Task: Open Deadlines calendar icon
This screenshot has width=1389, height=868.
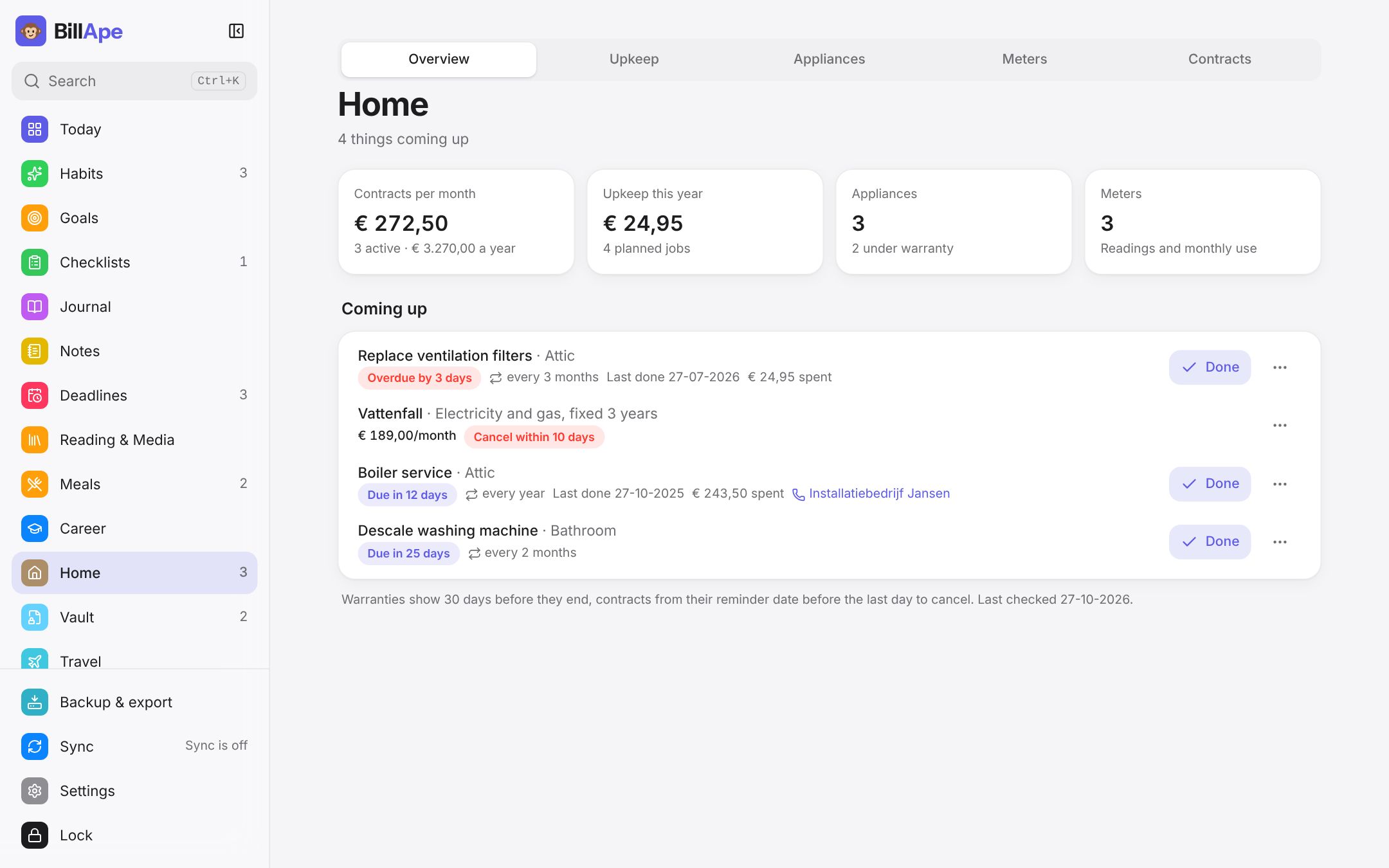Action: tap(35, 395)
